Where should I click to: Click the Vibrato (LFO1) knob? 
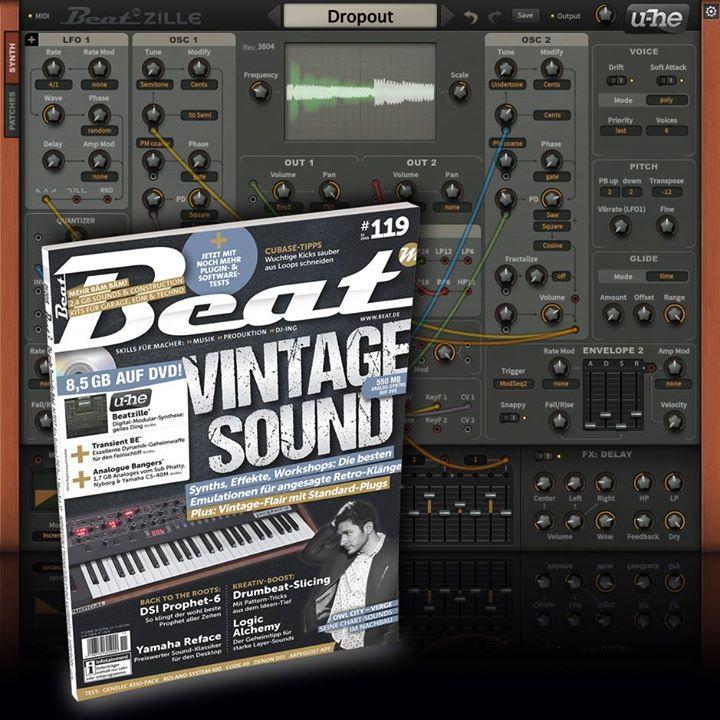[x=620, y=226]
